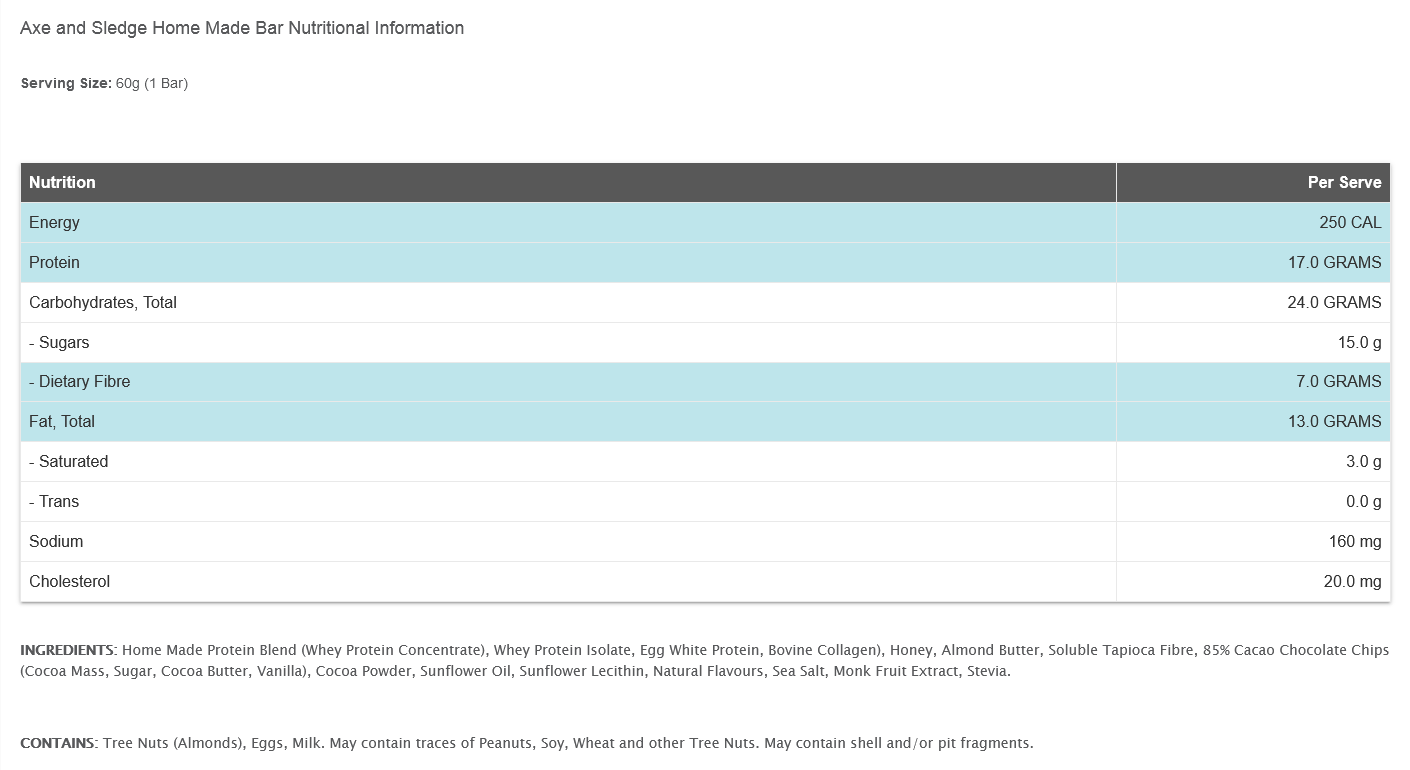Image resolution: width=1410 pixels, height=770 pixels.
Task: Select the '- Saturated' row label
Action: (69, 461)
